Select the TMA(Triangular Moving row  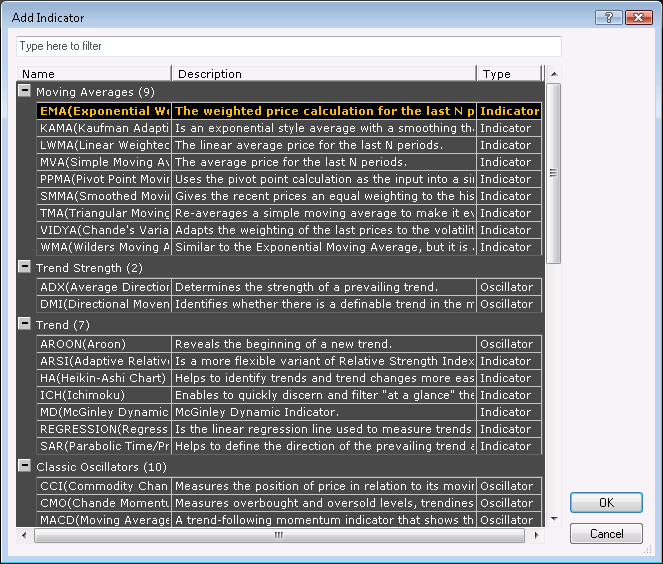point(289,213)
